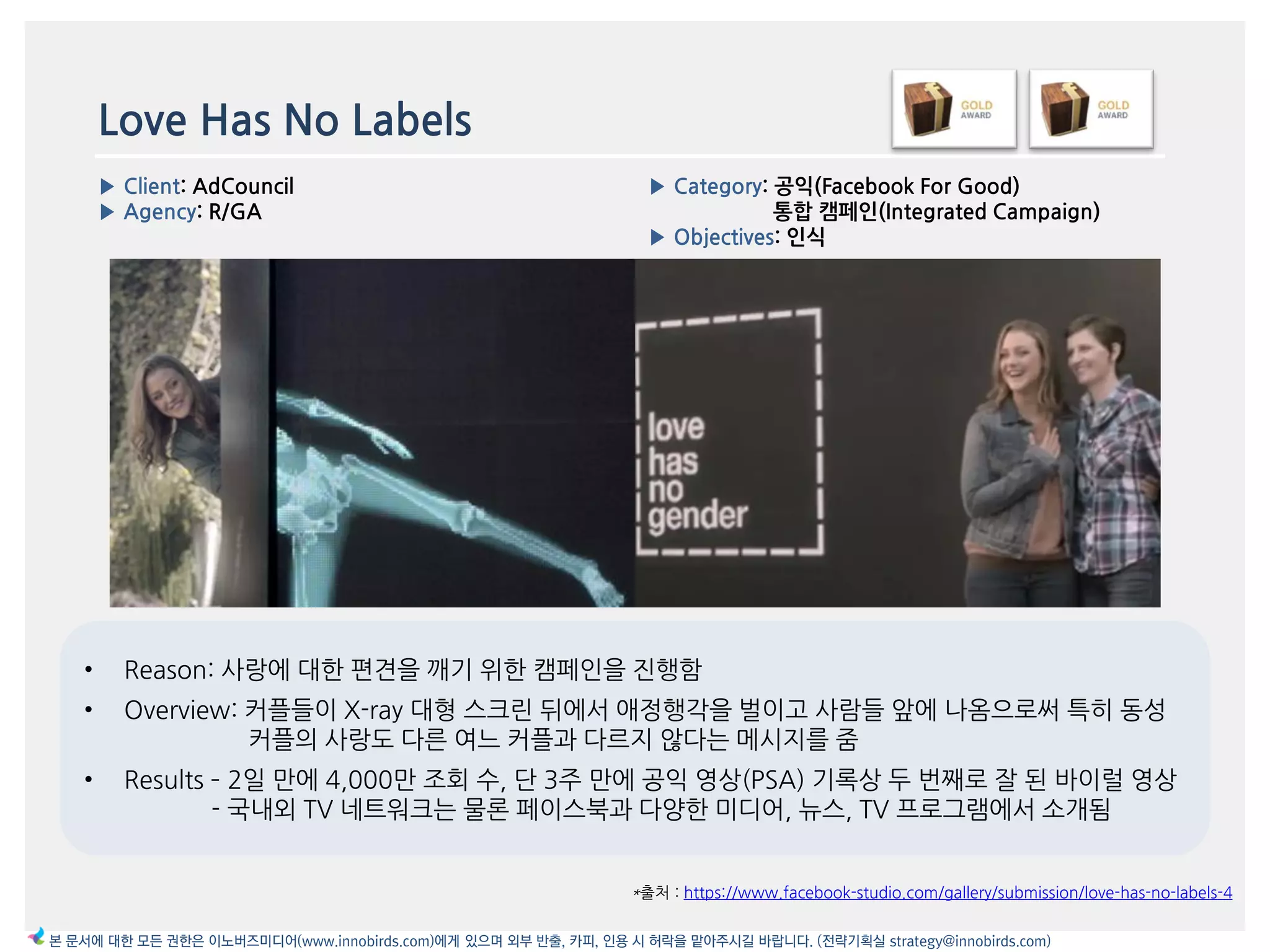Click the Objectives: 인식 text
Image resolution: width=1270 pixels, height=952 pixels.
pyautogui.click(x=749, y=237)
